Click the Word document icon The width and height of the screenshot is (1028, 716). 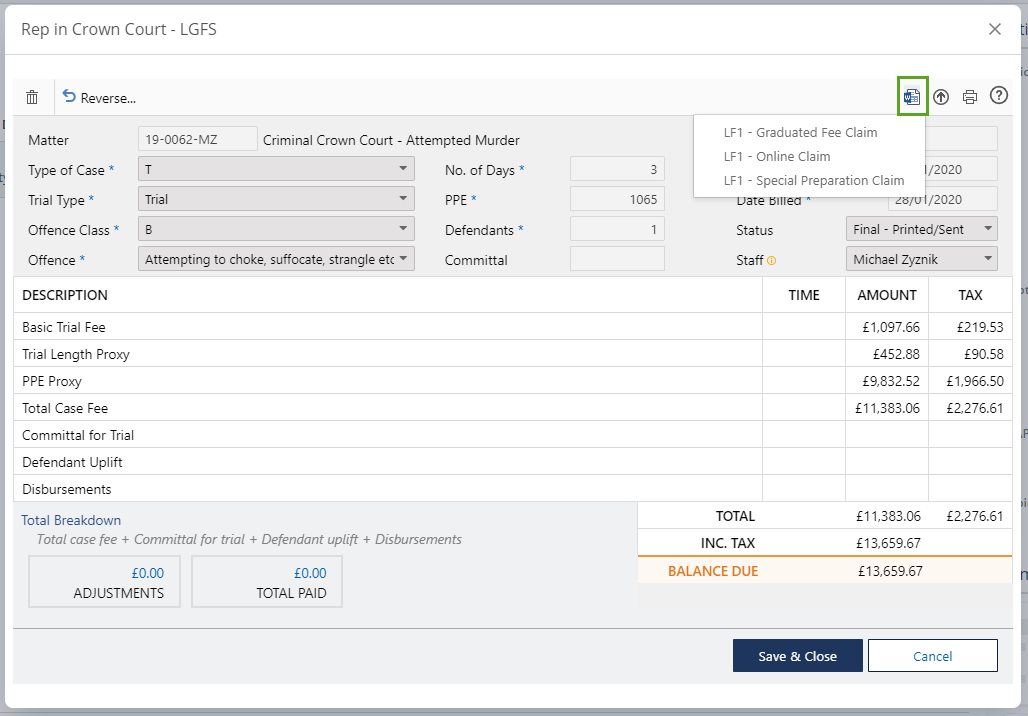click(x=912, y=97)
